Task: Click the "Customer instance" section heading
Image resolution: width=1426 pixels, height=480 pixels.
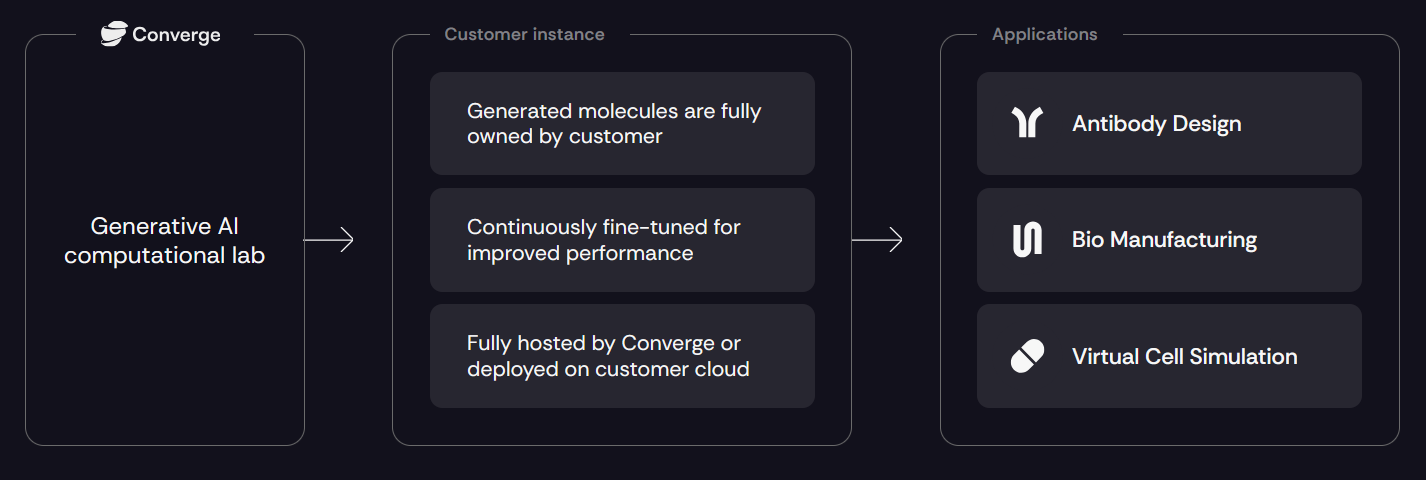Action: (524, 34)
